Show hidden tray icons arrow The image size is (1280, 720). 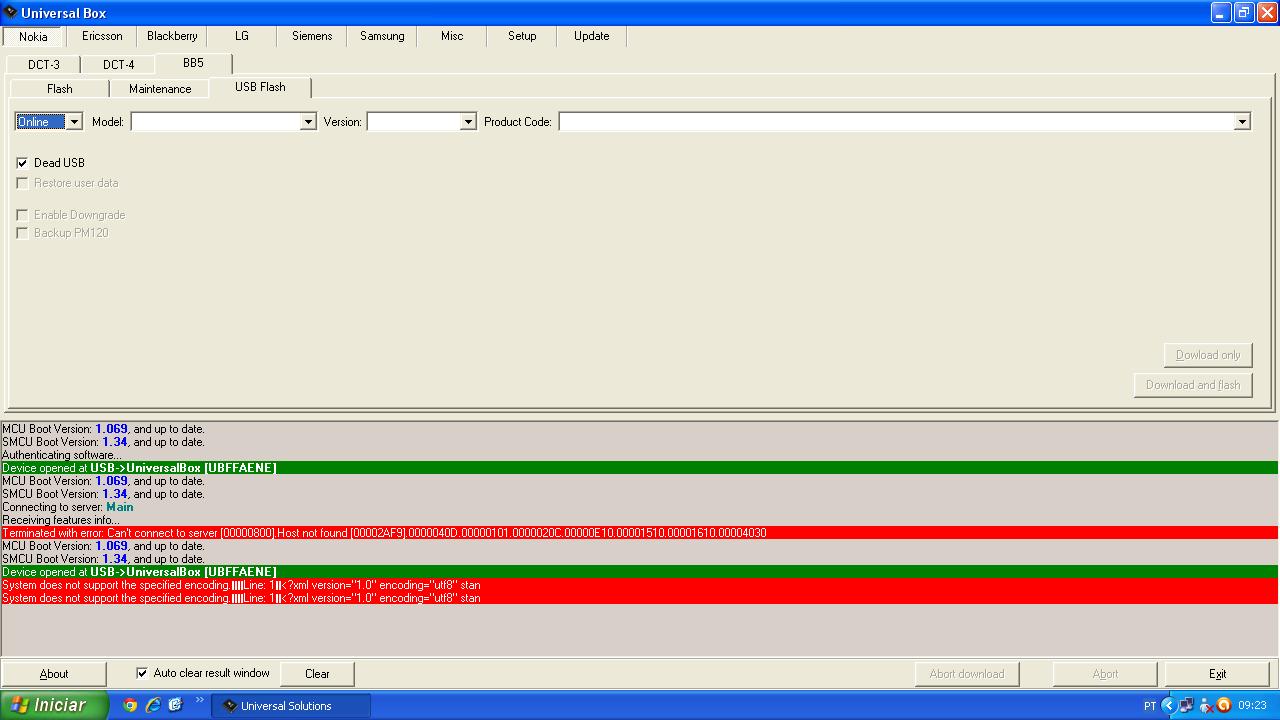[x=1167, y=705]
